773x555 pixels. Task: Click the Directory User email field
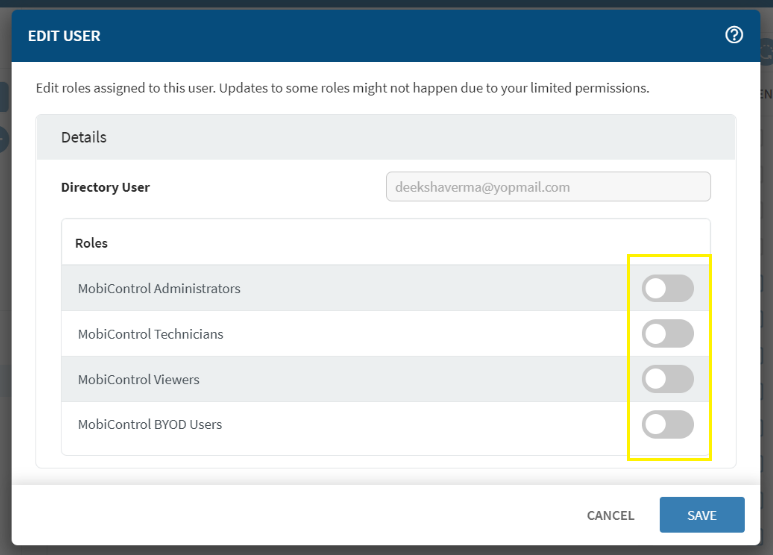pyautogui.click(x=547, y=187)
